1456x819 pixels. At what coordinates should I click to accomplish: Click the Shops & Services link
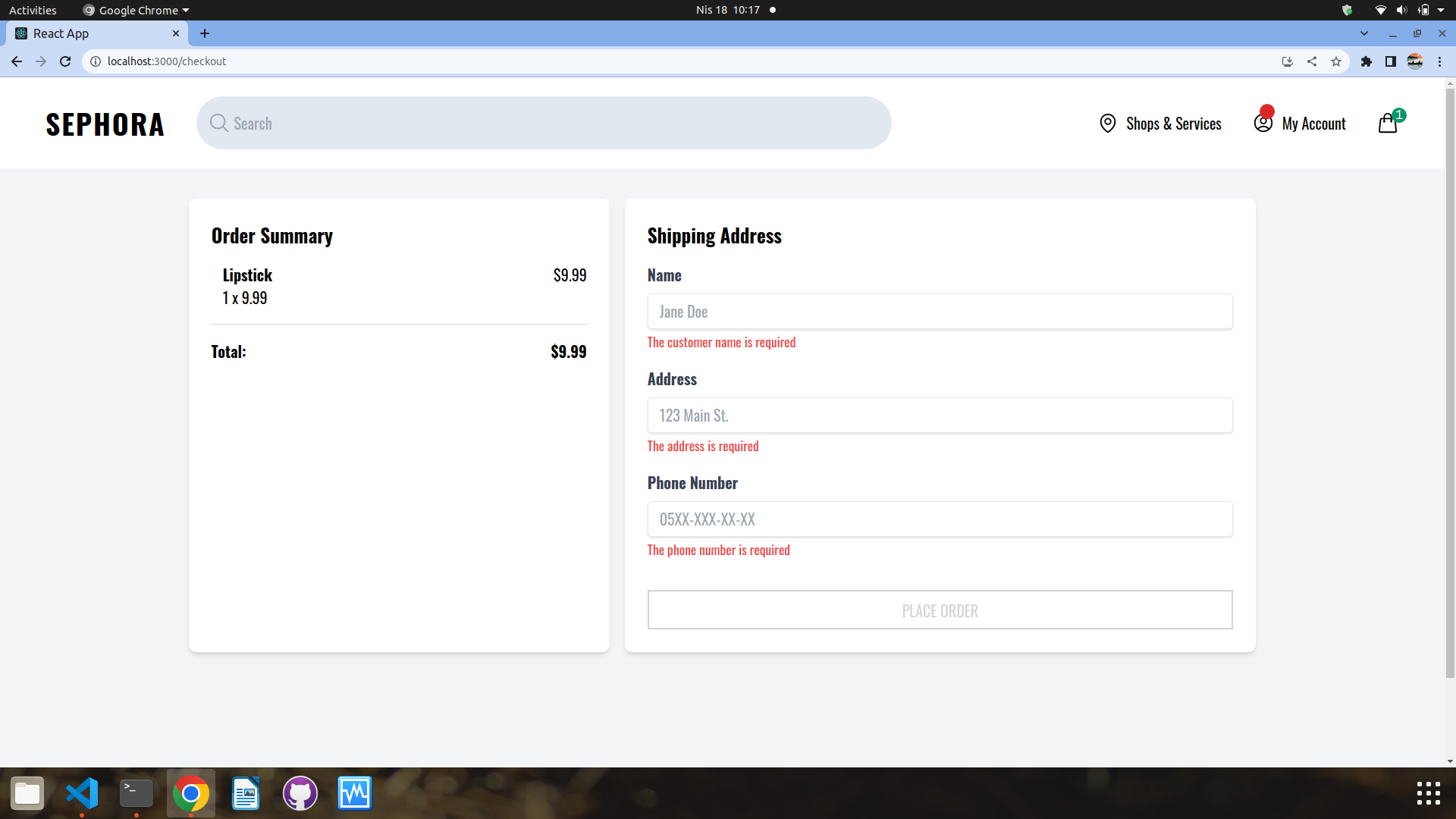[x=1174, y=123]
